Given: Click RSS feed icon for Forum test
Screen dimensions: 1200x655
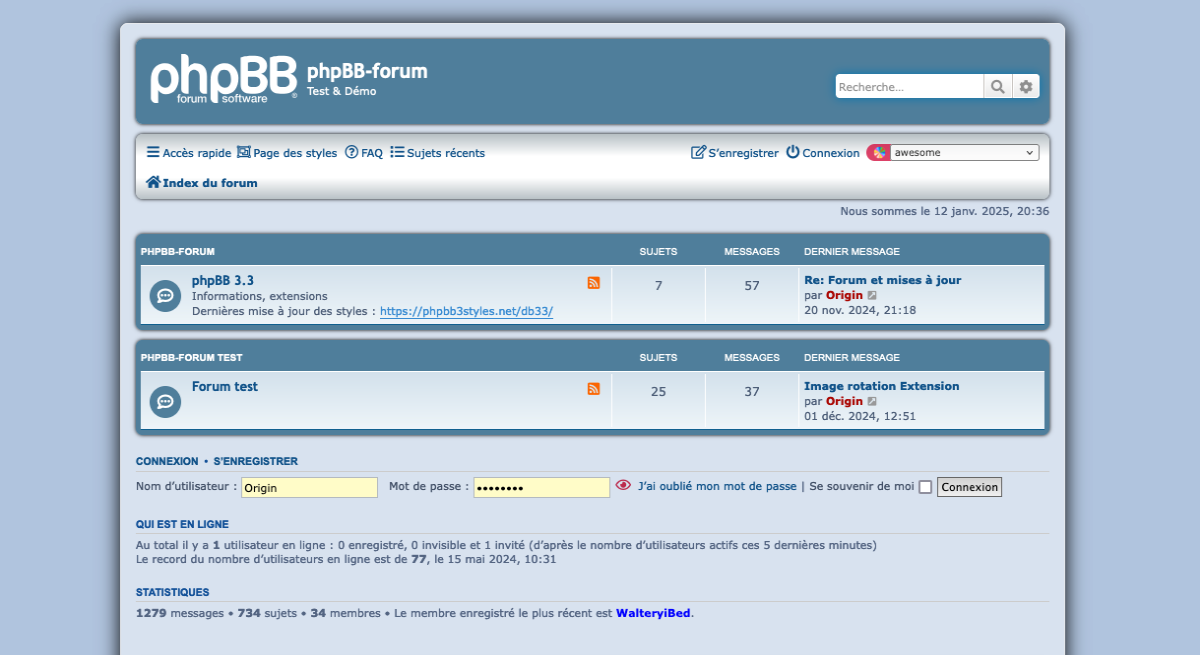Looking at the screenshot, I should tap(594, 389).
